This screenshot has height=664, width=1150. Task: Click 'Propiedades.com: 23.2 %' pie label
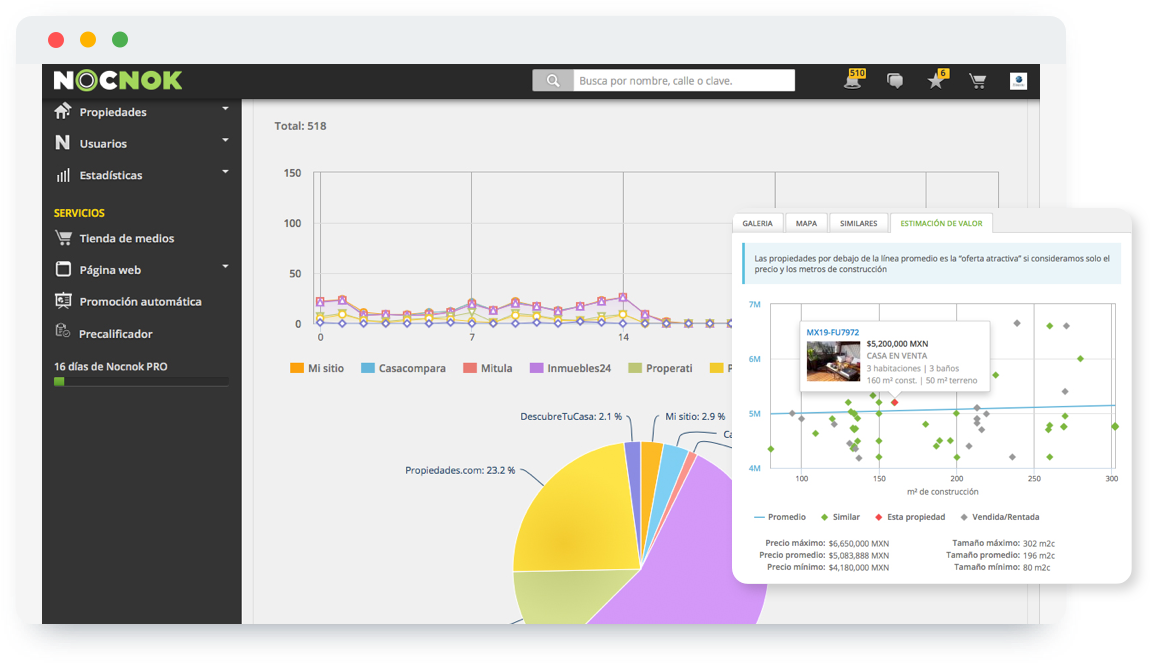(460, 470)
